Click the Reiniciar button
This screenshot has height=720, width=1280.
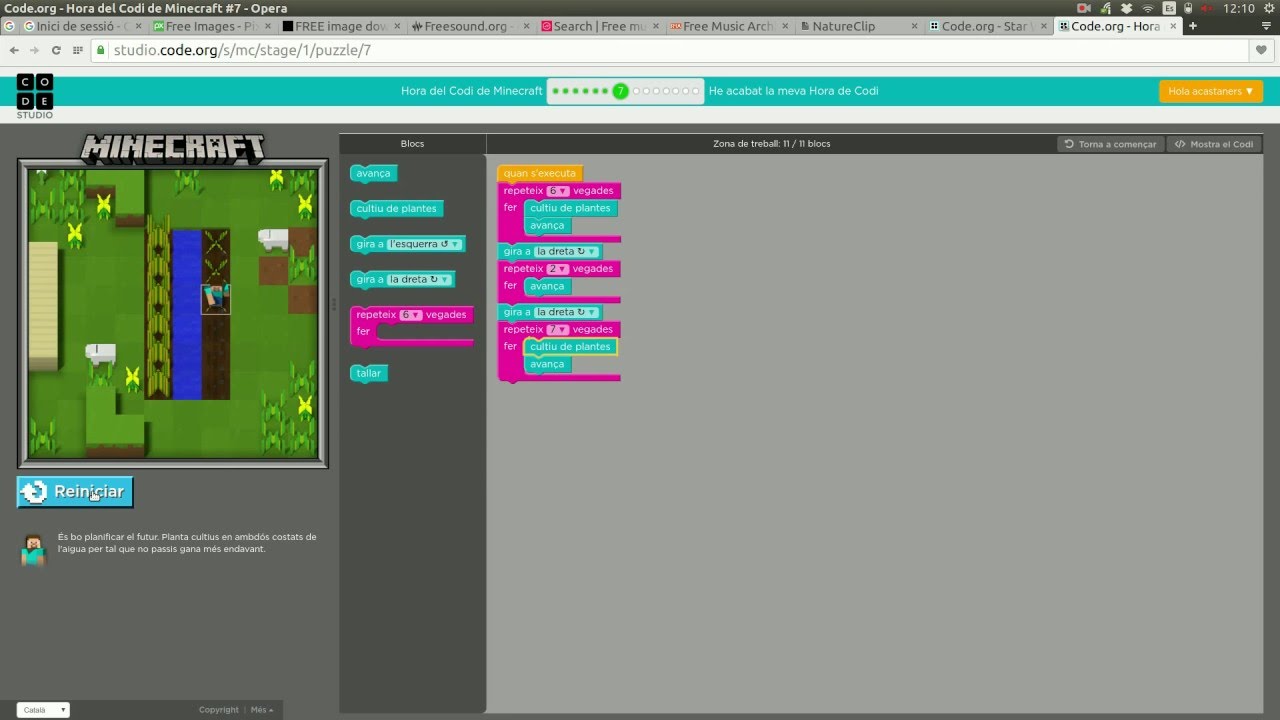click(75, 491)
